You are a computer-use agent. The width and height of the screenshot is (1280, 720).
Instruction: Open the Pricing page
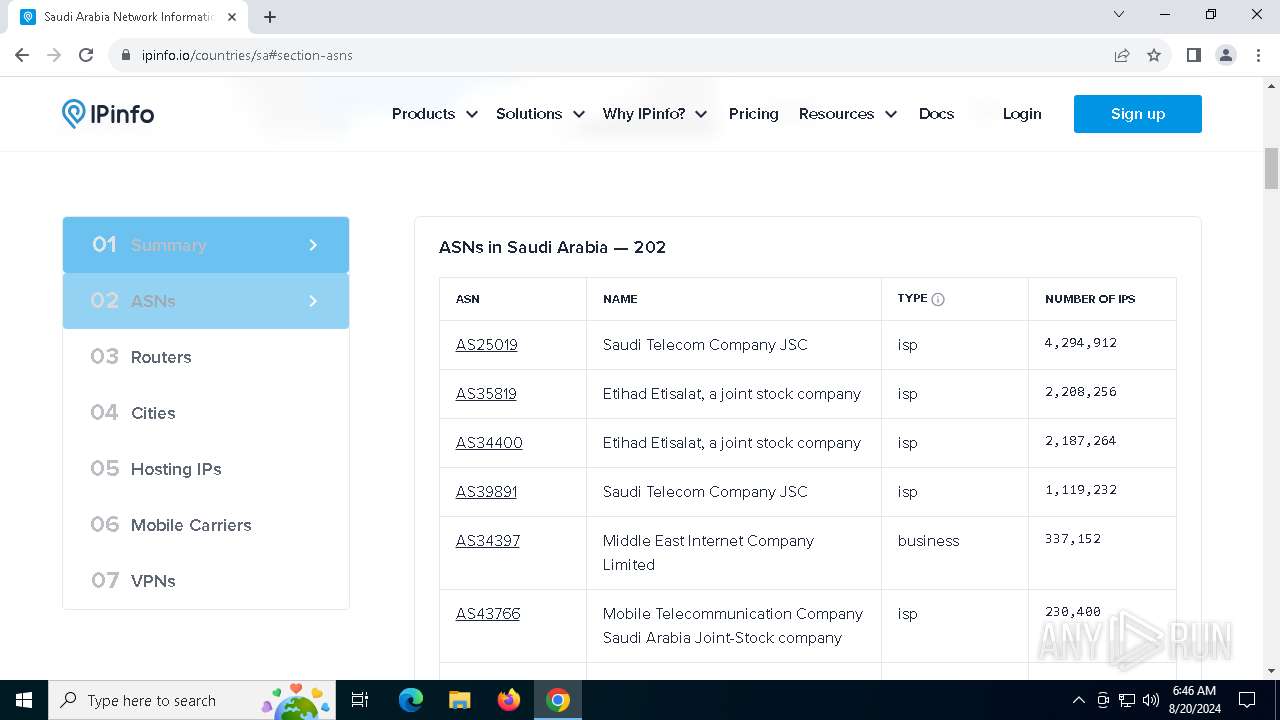tap(754, 114)
